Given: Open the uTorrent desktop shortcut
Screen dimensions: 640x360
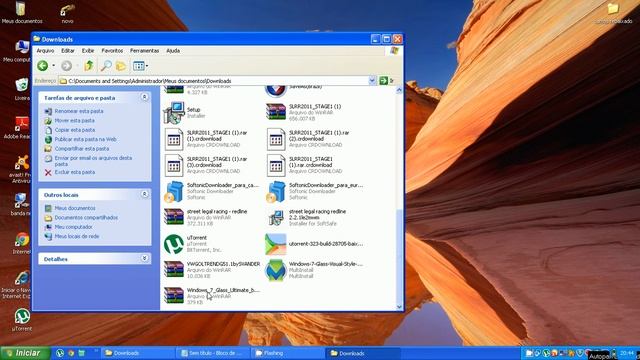Looking at the screenshot, I should coord(22,320).
